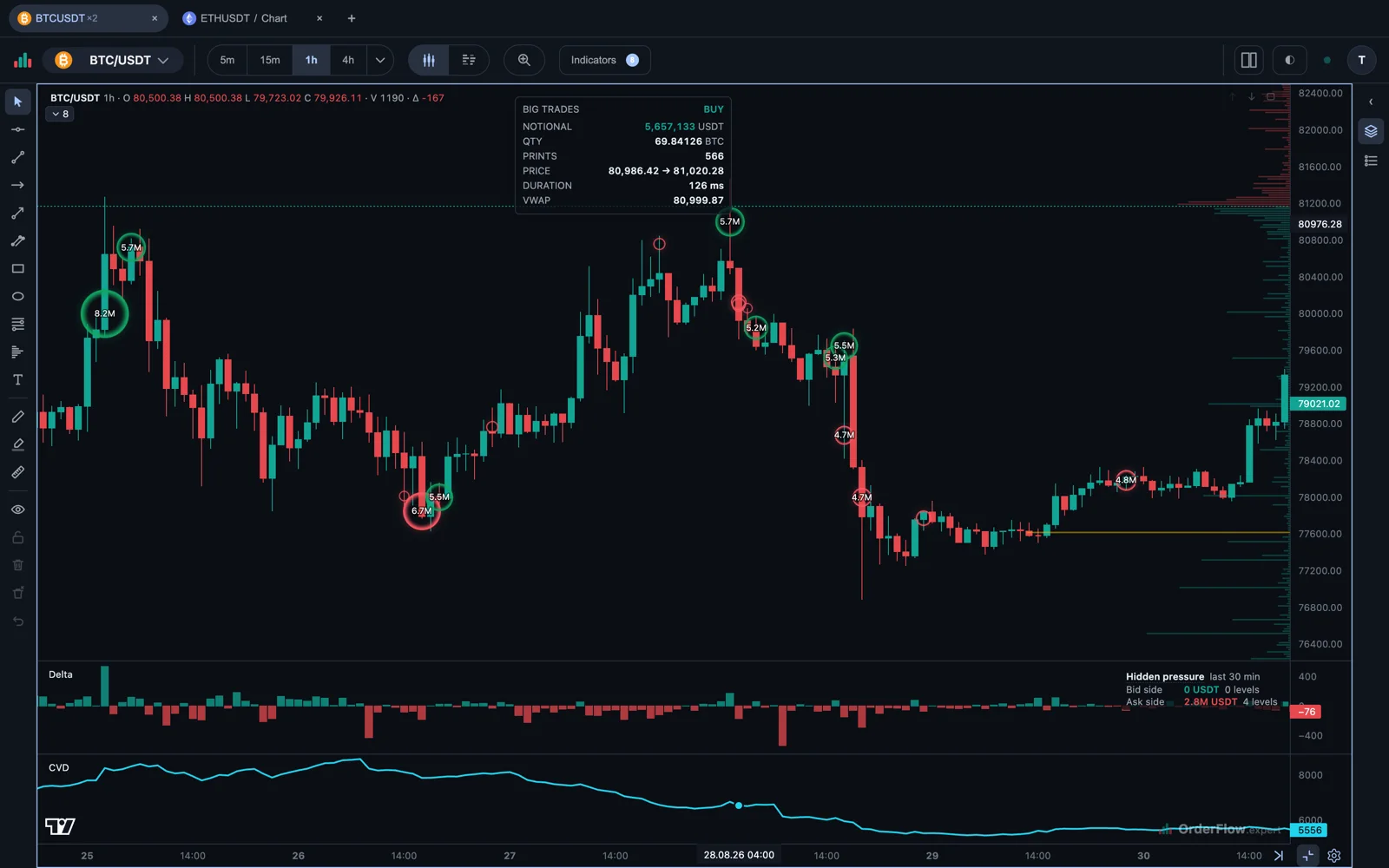Expand the indicator legend showing 8
The image size is (1389, 868).
point(60,114)
